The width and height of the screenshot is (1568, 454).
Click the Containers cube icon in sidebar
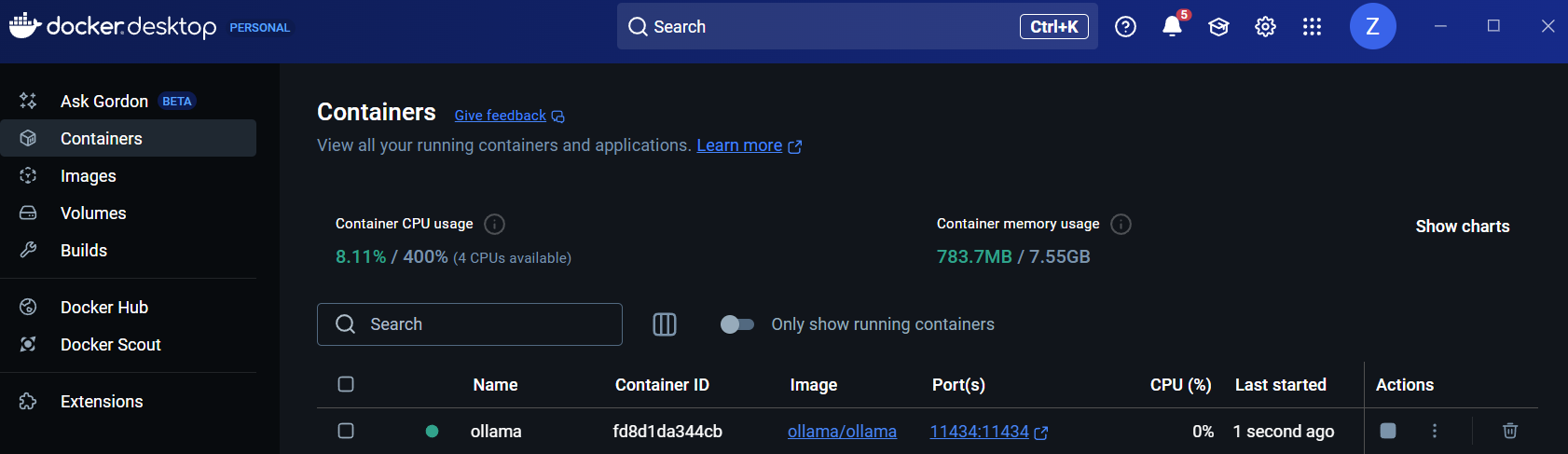[28, 138]
